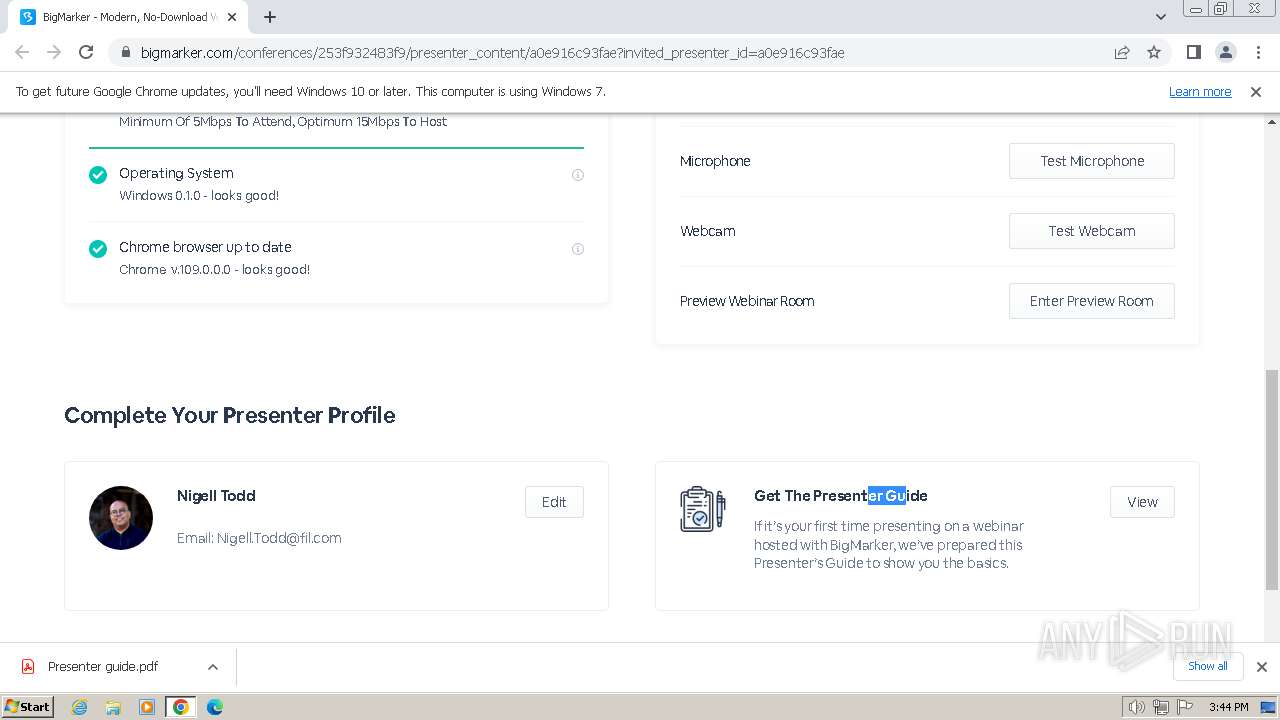The height and width of the screenshot is (720, 1280).
Task: Edit the Nigell Todd presenter profile
Action: pos(554,502)
